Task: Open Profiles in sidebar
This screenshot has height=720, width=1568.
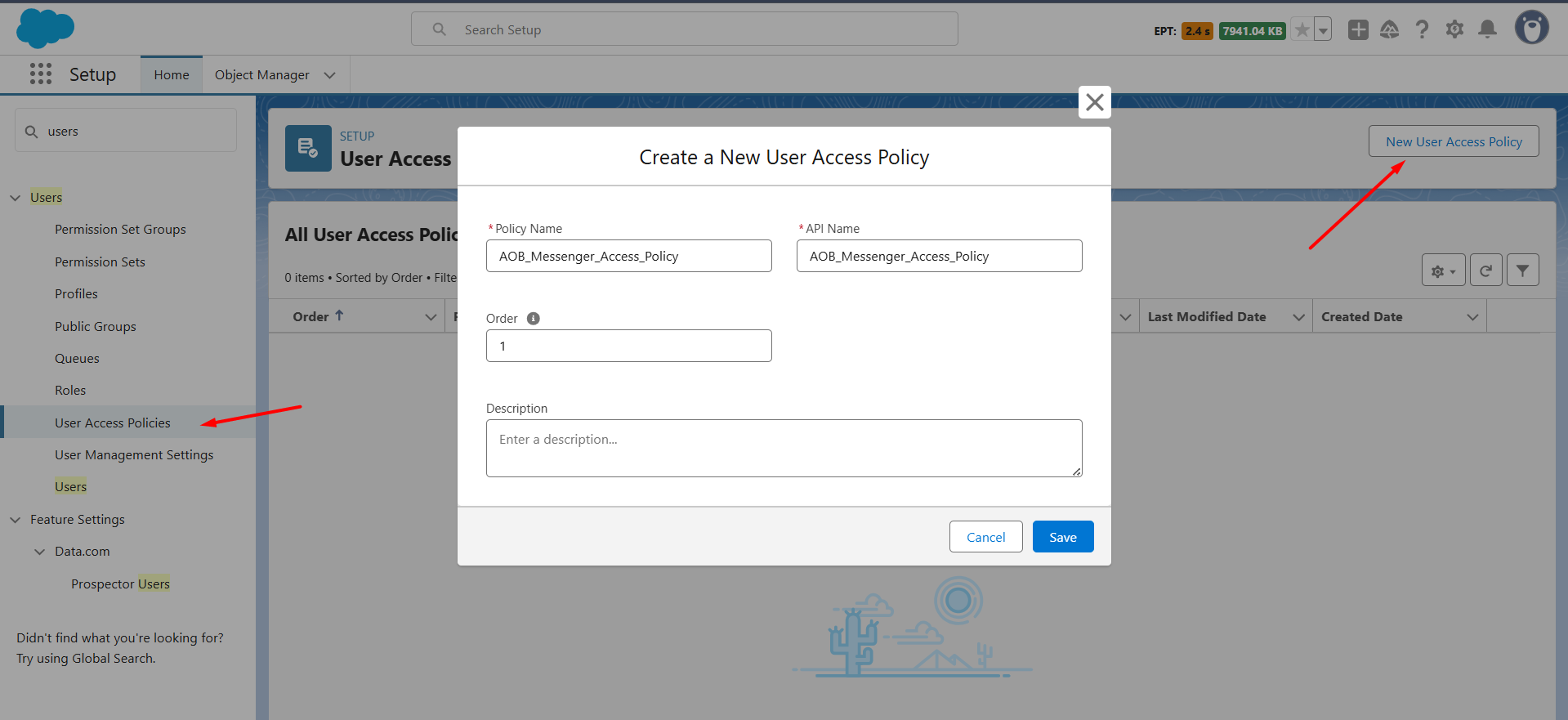Action: coord(76,294)
